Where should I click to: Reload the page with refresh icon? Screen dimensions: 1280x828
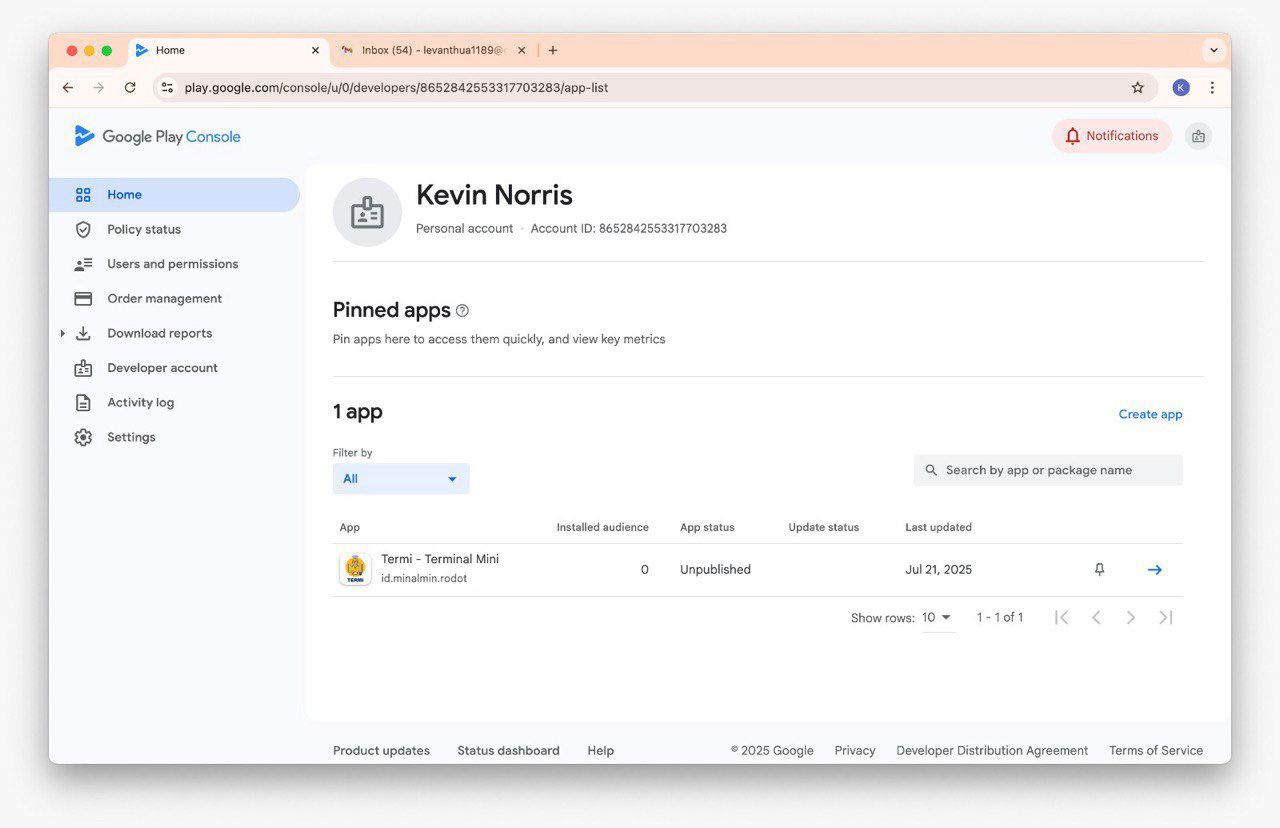point(130,88)
